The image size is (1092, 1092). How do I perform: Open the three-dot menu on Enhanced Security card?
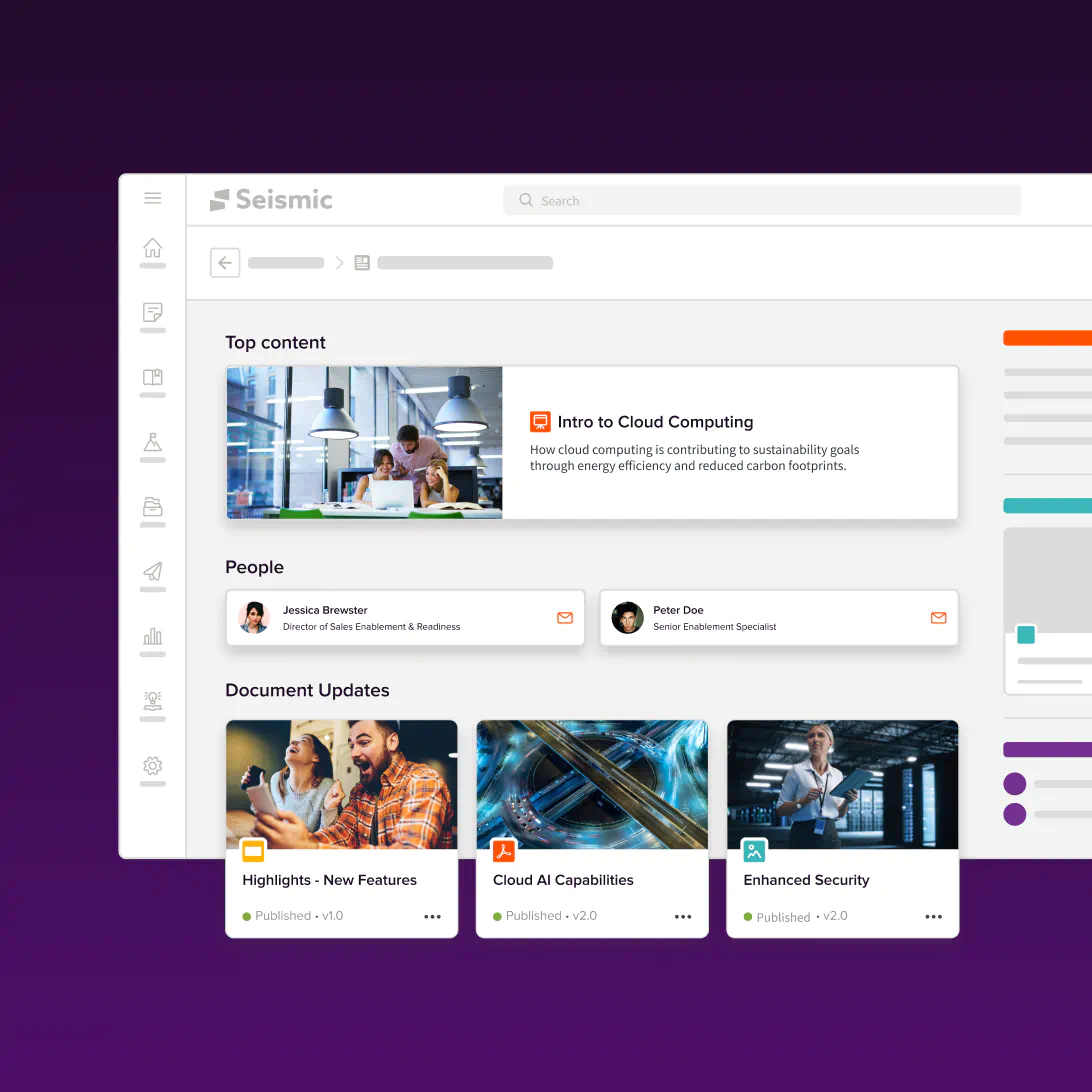[x=933, y=916]
